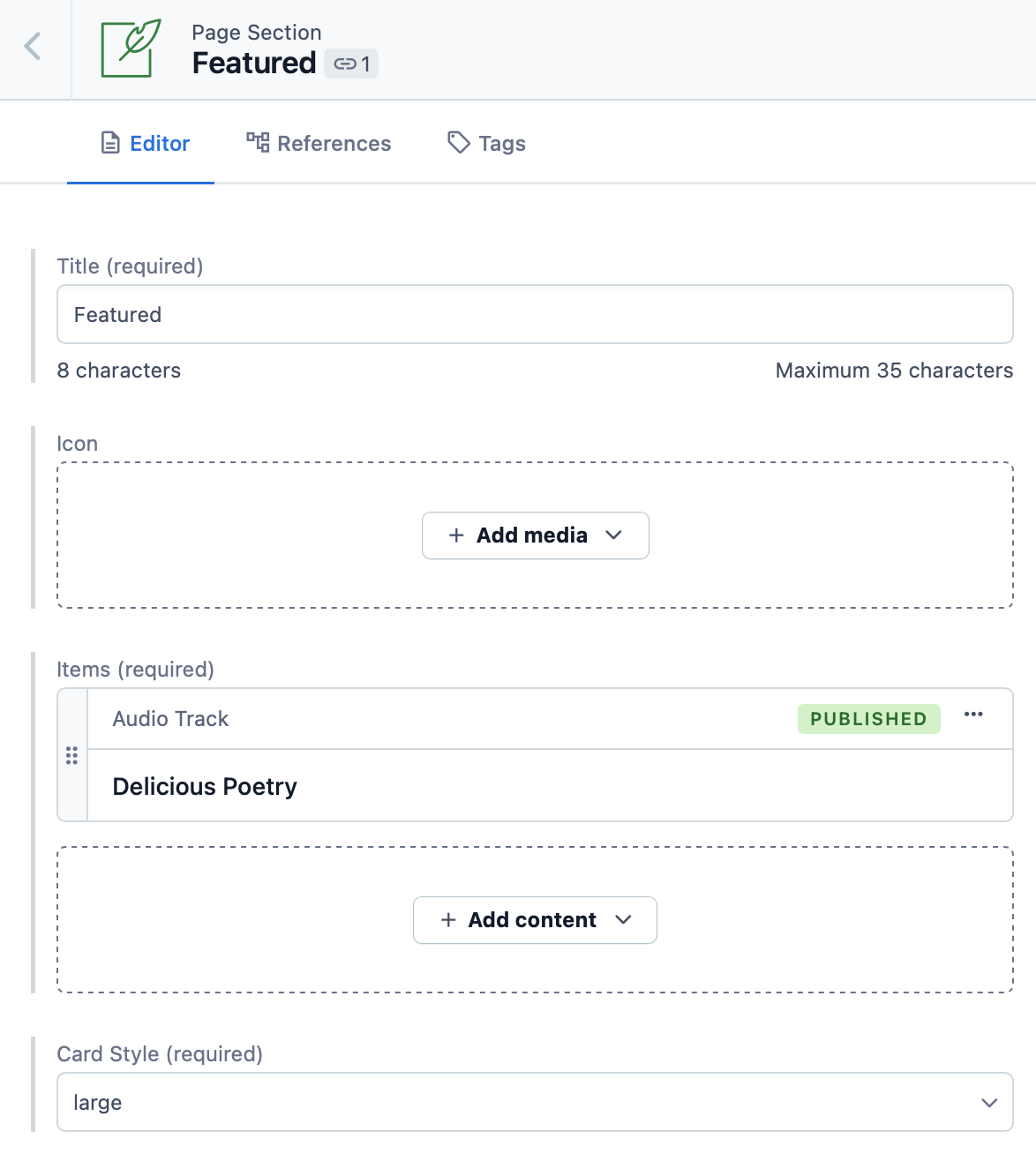Click the tree icon beside References
This screenshot has width=1036, height=1161.
tap(258, 142)
